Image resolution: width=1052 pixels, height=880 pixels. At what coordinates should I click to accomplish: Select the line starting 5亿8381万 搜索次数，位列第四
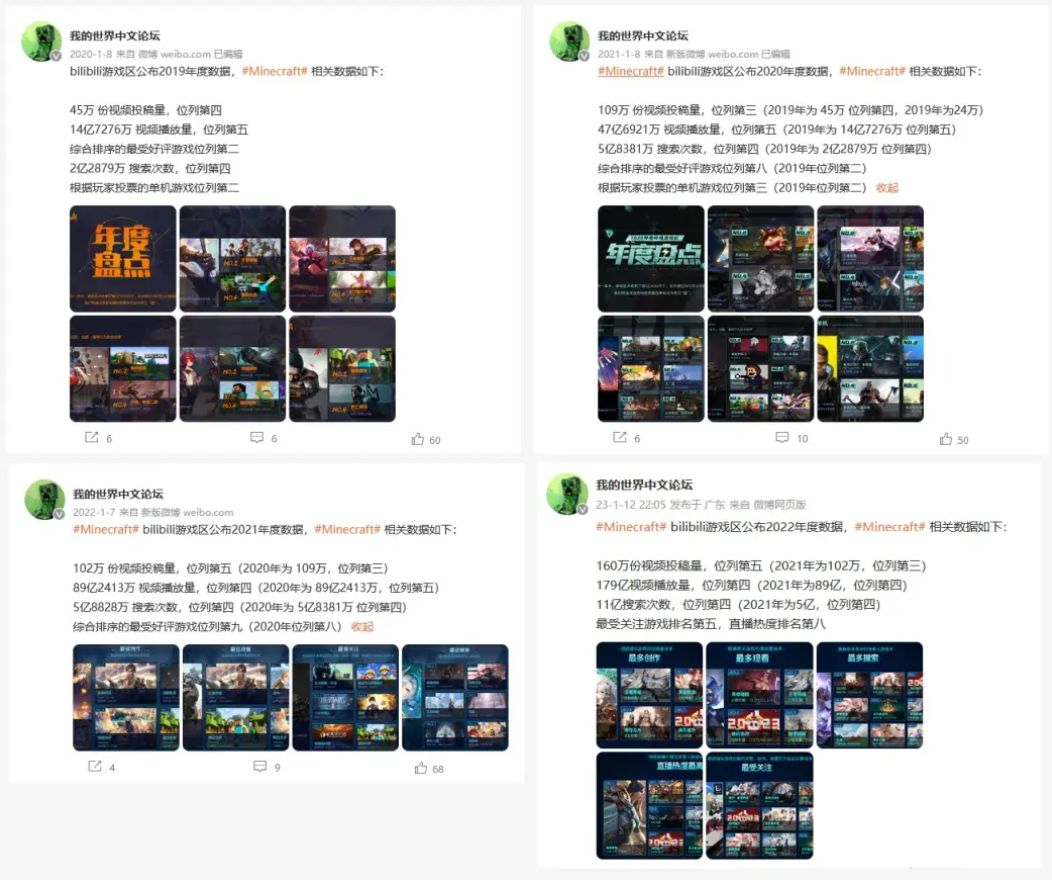(765, 149)
